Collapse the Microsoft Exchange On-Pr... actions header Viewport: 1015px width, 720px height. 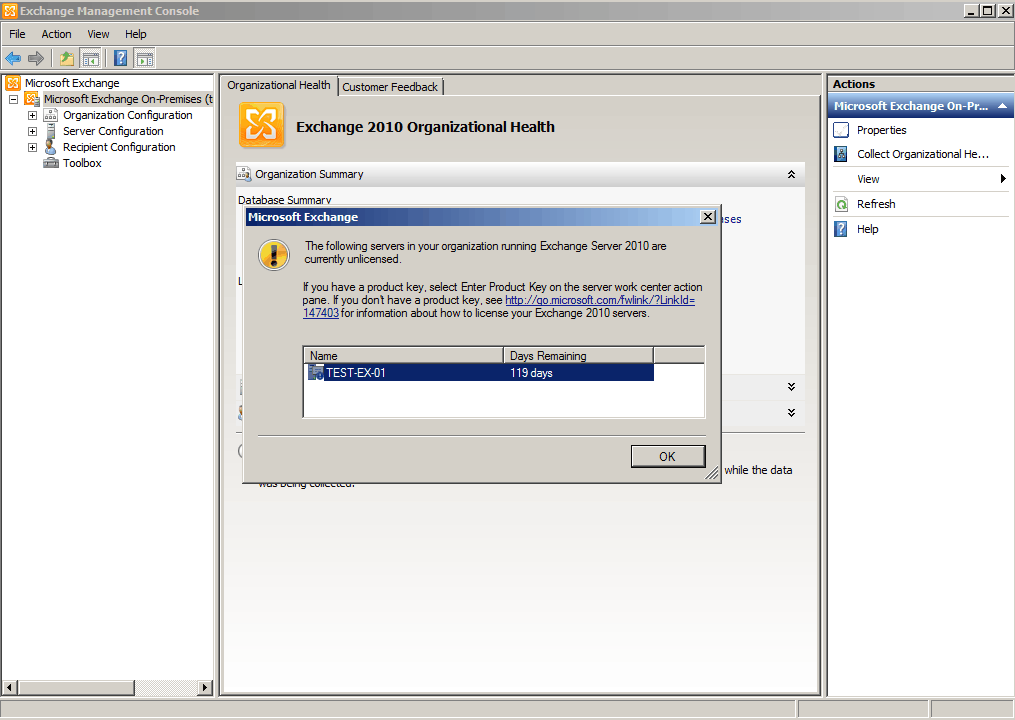[1002, 106]
